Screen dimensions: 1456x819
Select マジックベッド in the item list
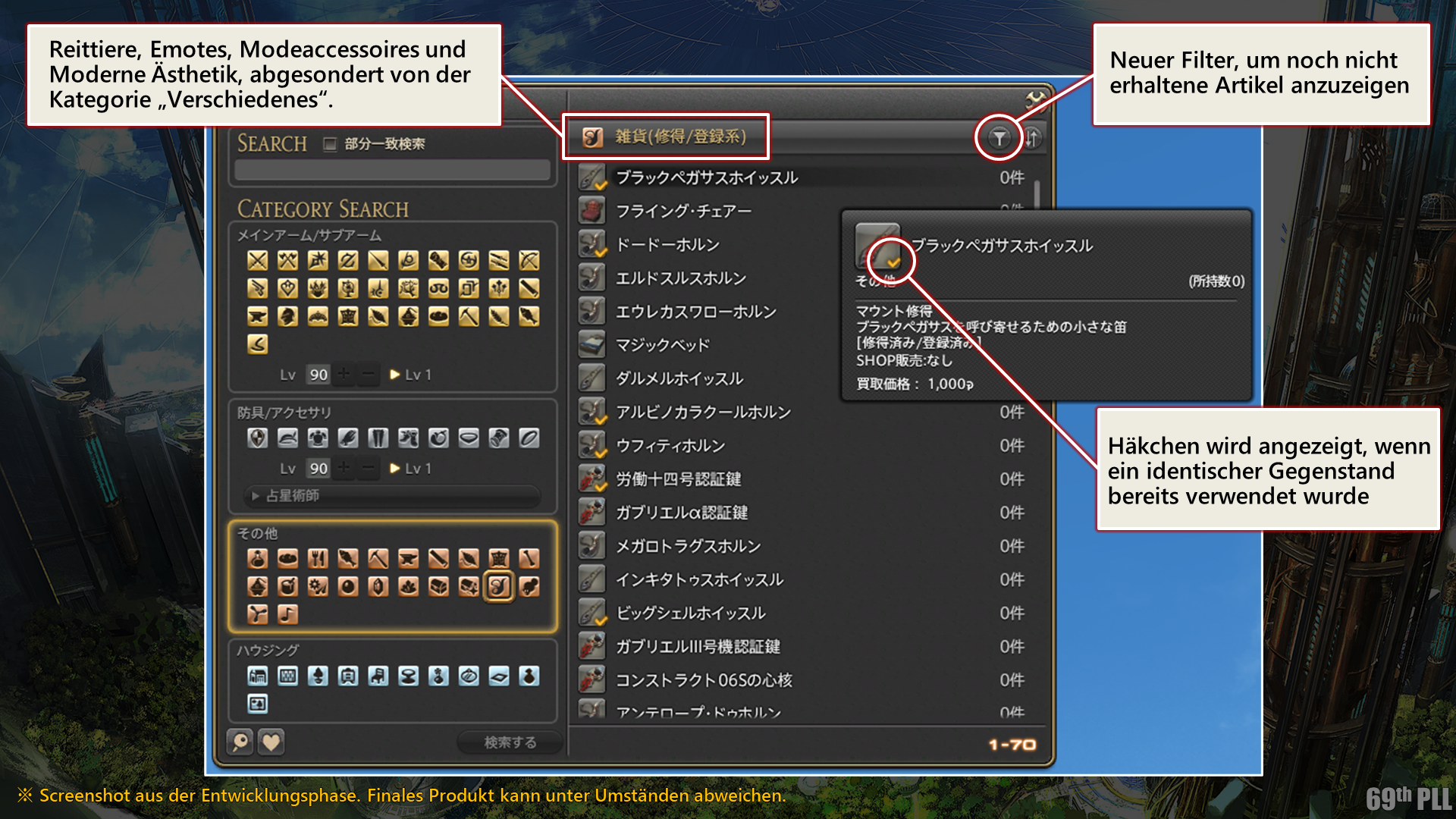(x=662, y=346)
